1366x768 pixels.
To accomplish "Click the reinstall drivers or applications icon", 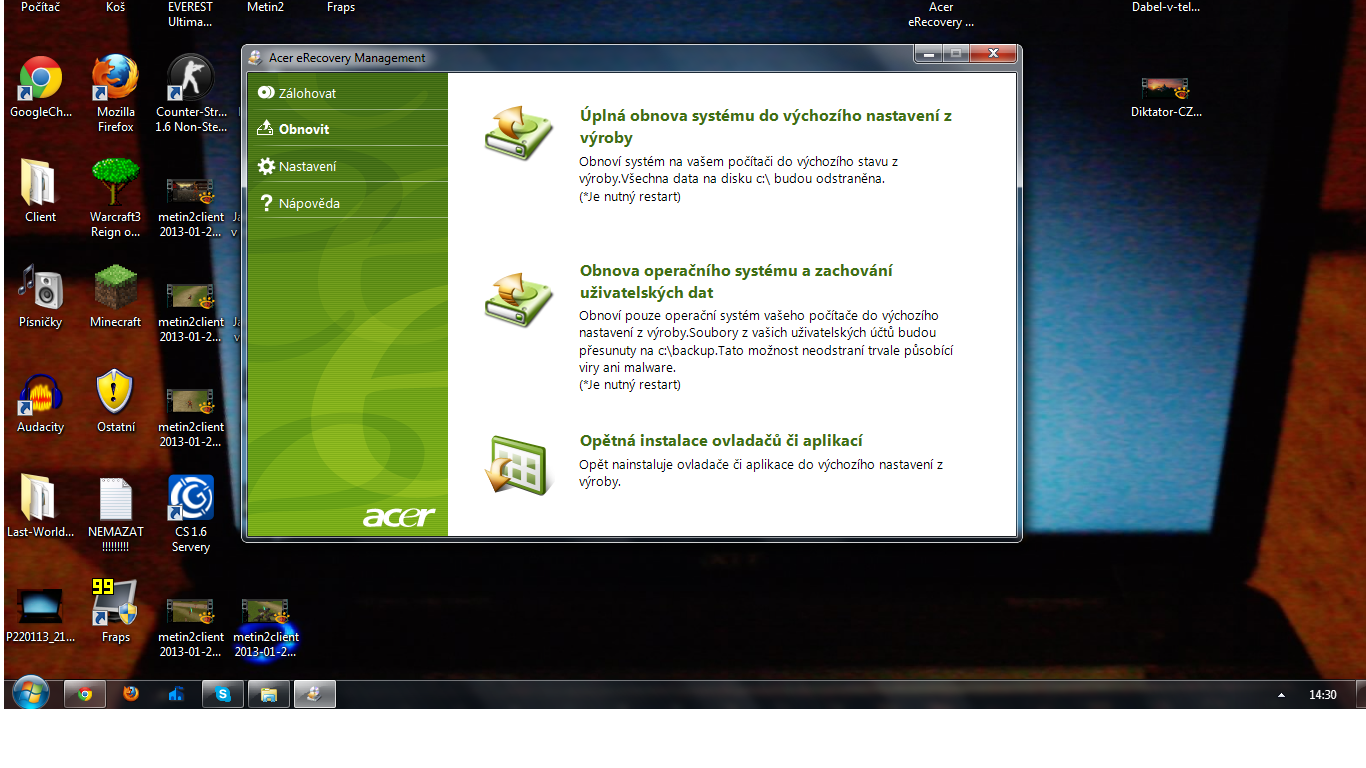I will [x=518, y=465].
